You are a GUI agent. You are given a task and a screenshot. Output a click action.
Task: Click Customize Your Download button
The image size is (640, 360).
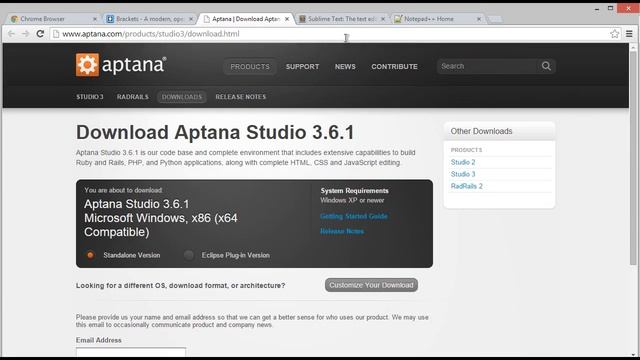click(371, 285)
